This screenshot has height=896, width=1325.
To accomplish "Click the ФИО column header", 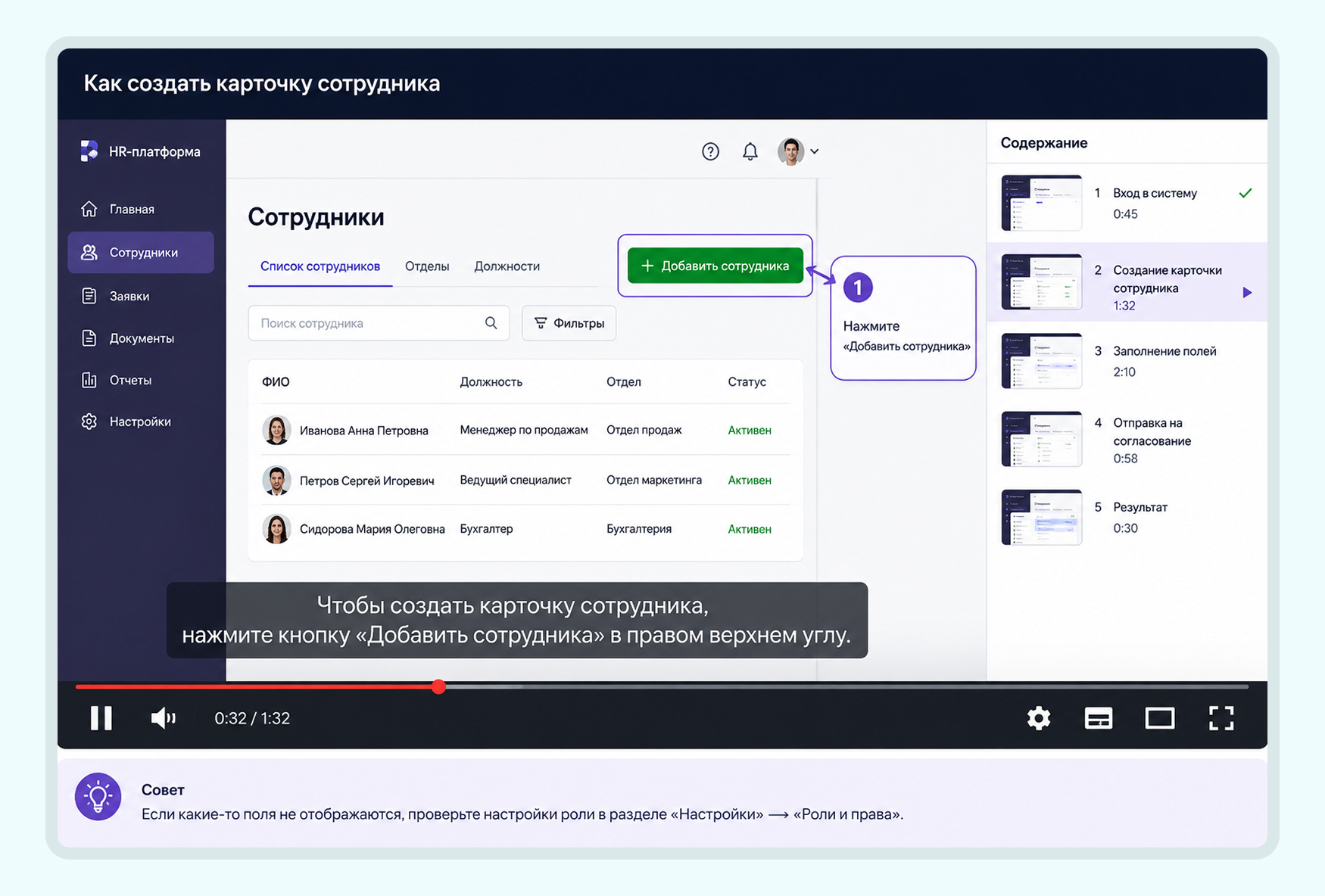I will [276, 382].
